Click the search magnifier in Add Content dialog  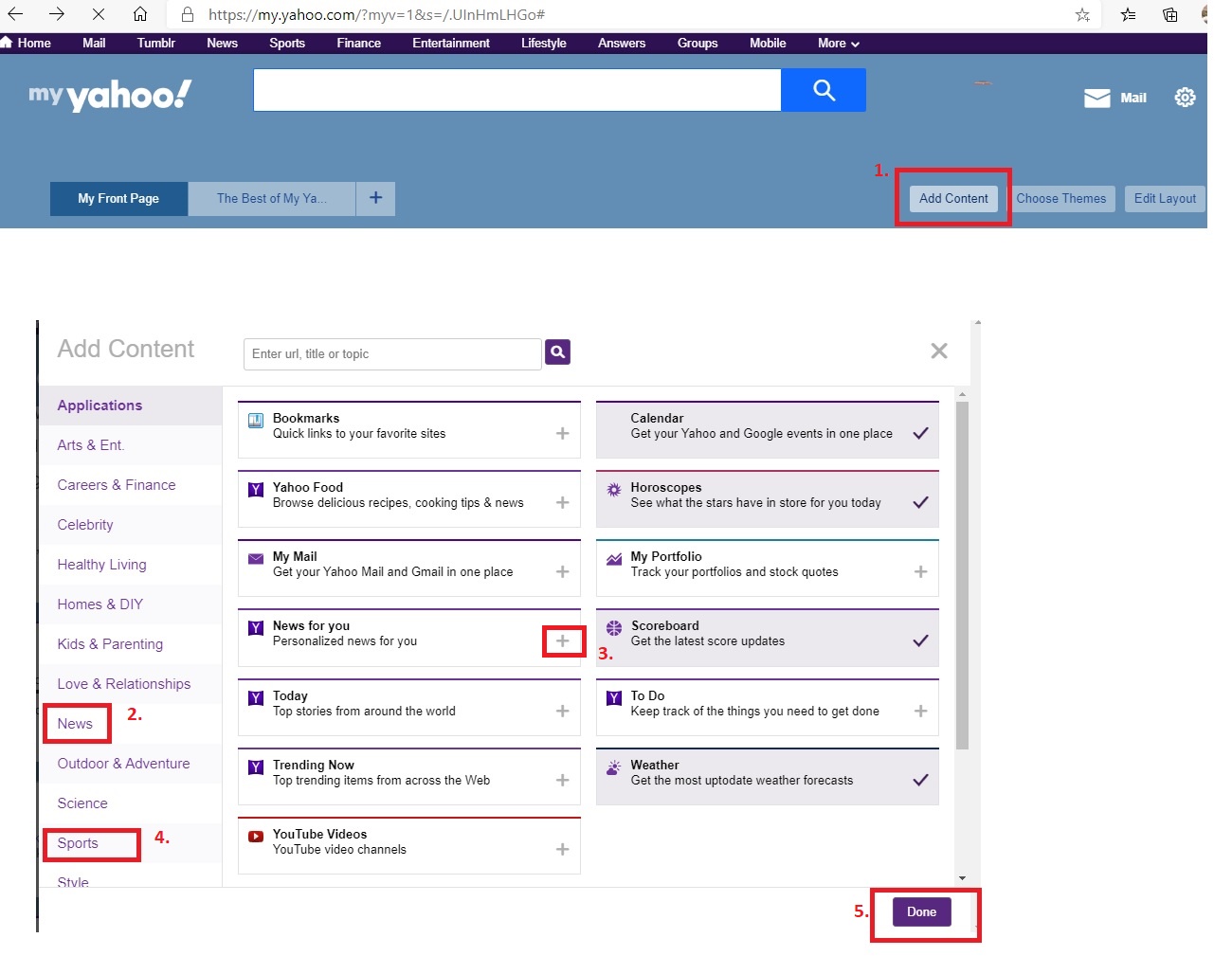coord(557,352)
